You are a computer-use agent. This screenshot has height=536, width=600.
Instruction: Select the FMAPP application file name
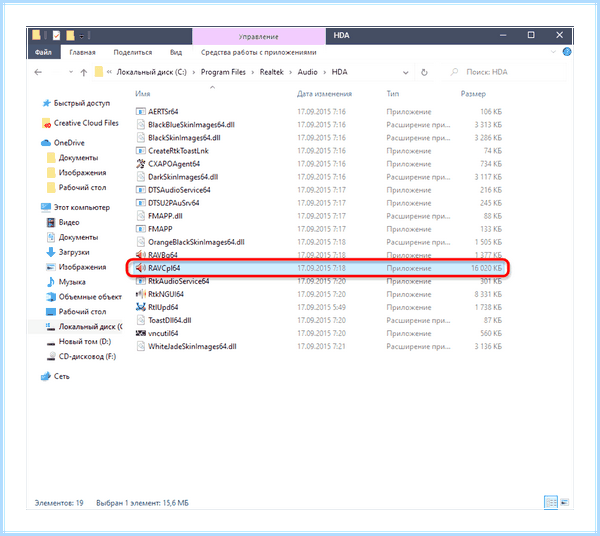point(160,229)
